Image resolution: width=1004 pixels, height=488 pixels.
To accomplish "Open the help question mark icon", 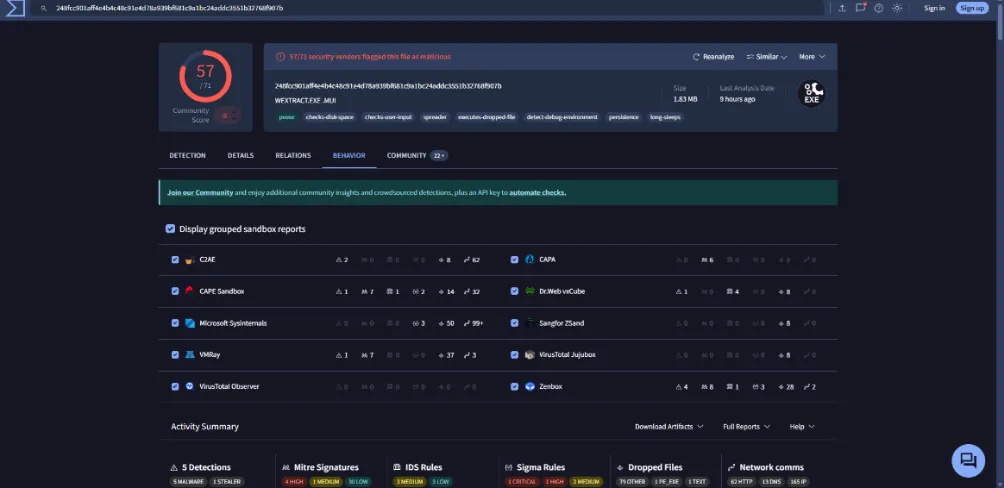I will click(x=878, y=8).
